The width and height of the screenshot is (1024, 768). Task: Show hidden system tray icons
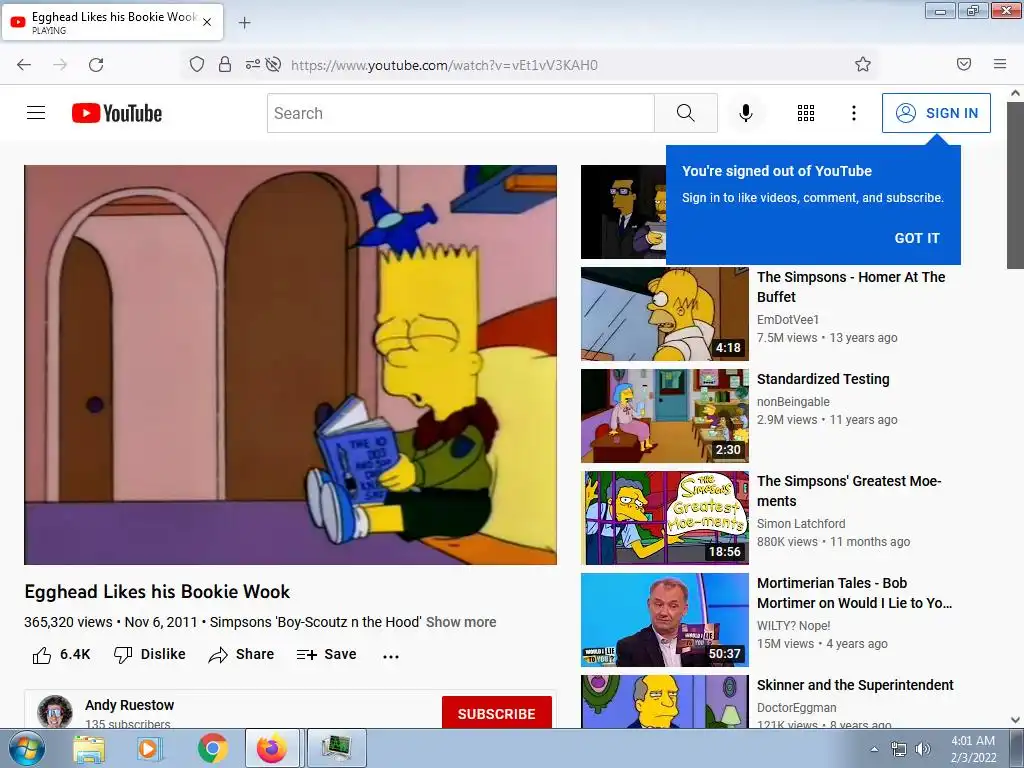pos(874,749)
